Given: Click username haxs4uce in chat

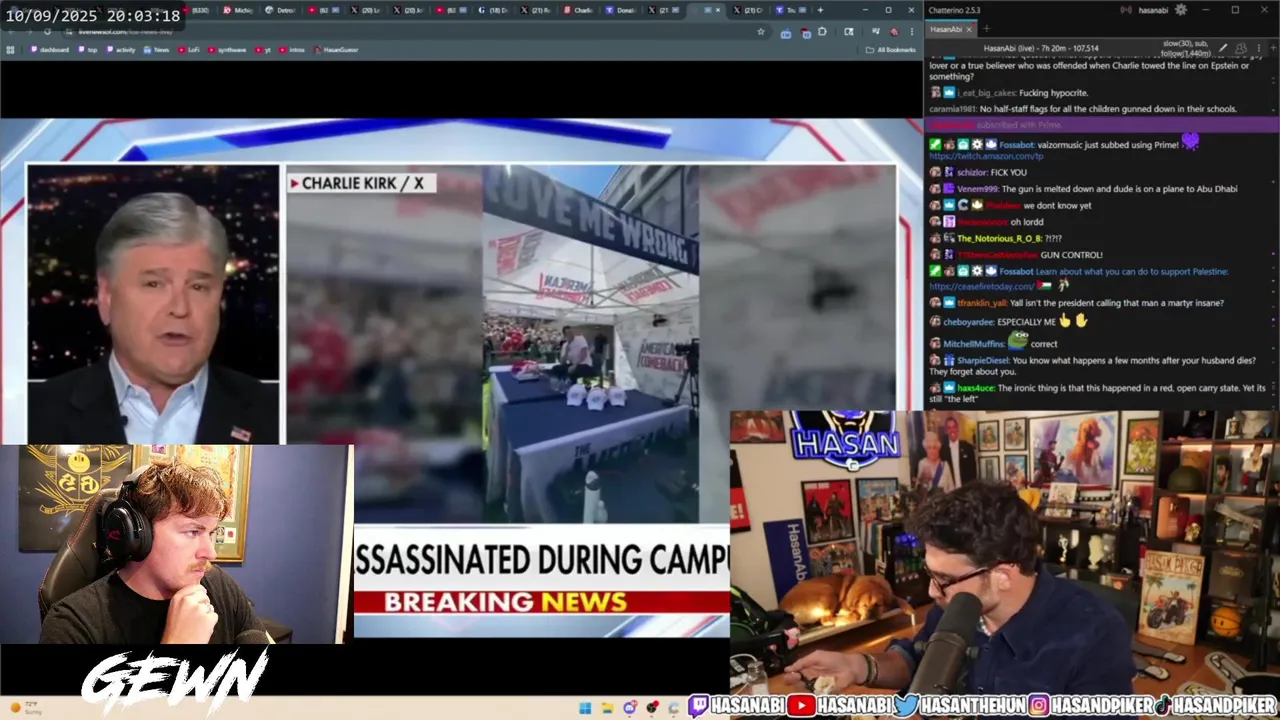Looking at the screenshot, I should pyautogui.click(x=975, y=387).
